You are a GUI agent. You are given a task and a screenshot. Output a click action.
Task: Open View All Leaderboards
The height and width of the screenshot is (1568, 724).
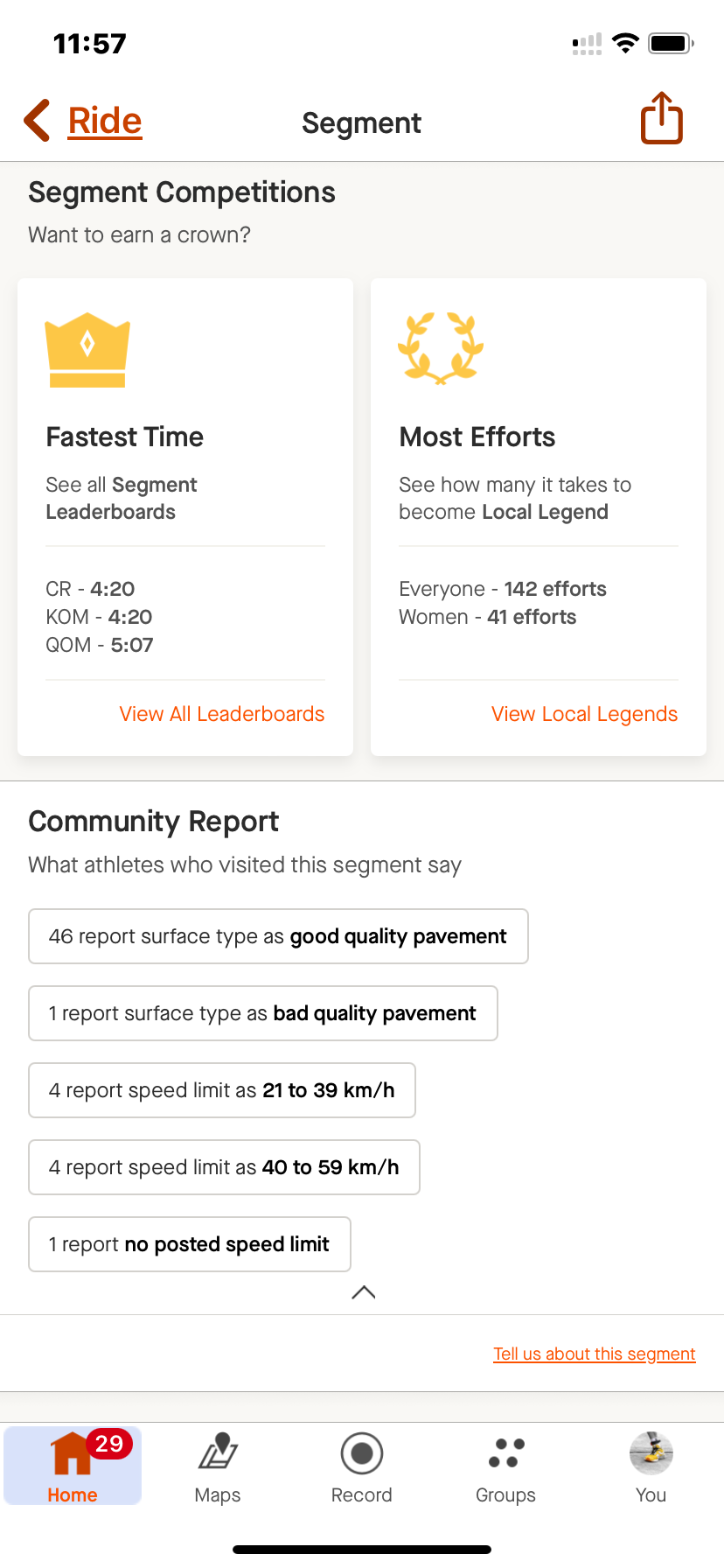(221, 714)
